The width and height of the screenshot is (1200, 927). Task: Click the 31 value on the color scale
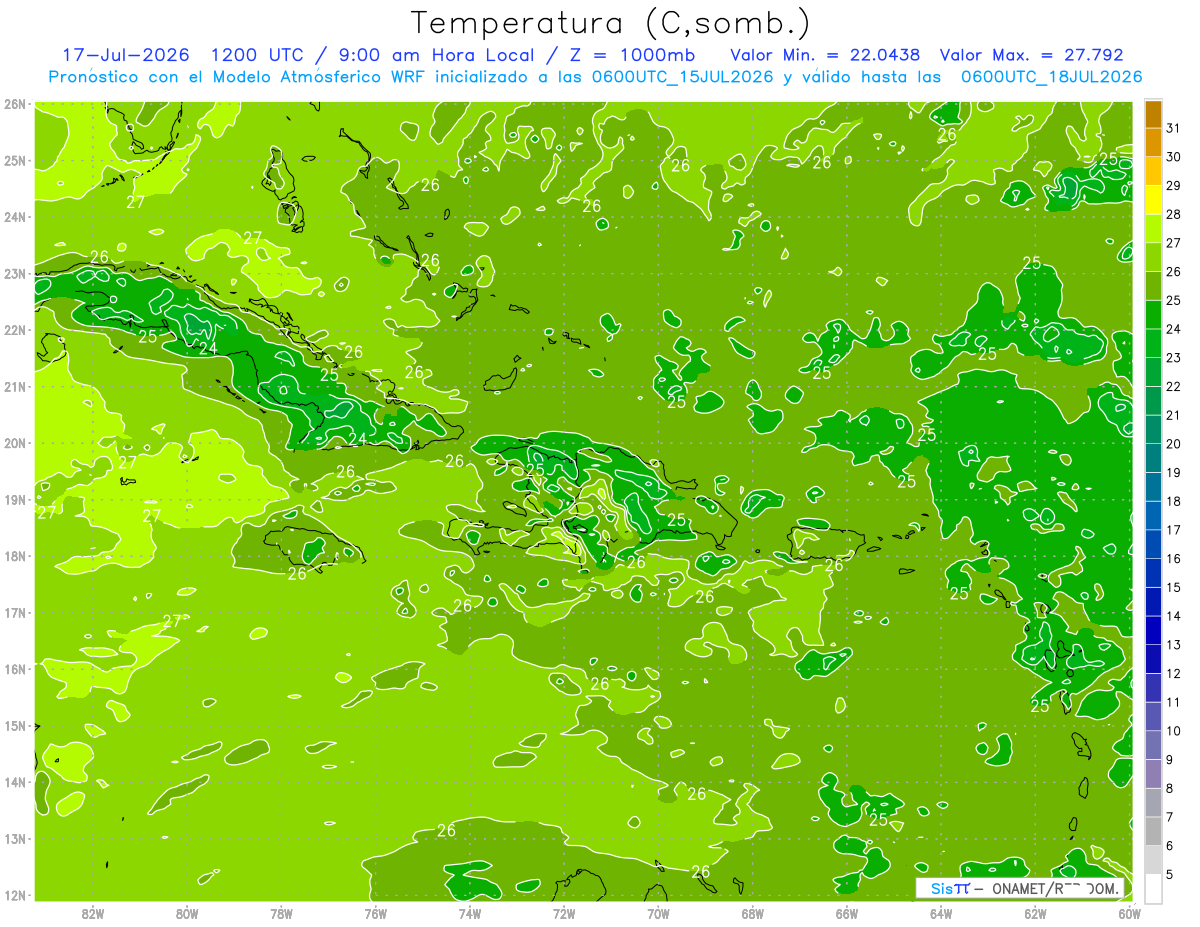(1174, 128)
